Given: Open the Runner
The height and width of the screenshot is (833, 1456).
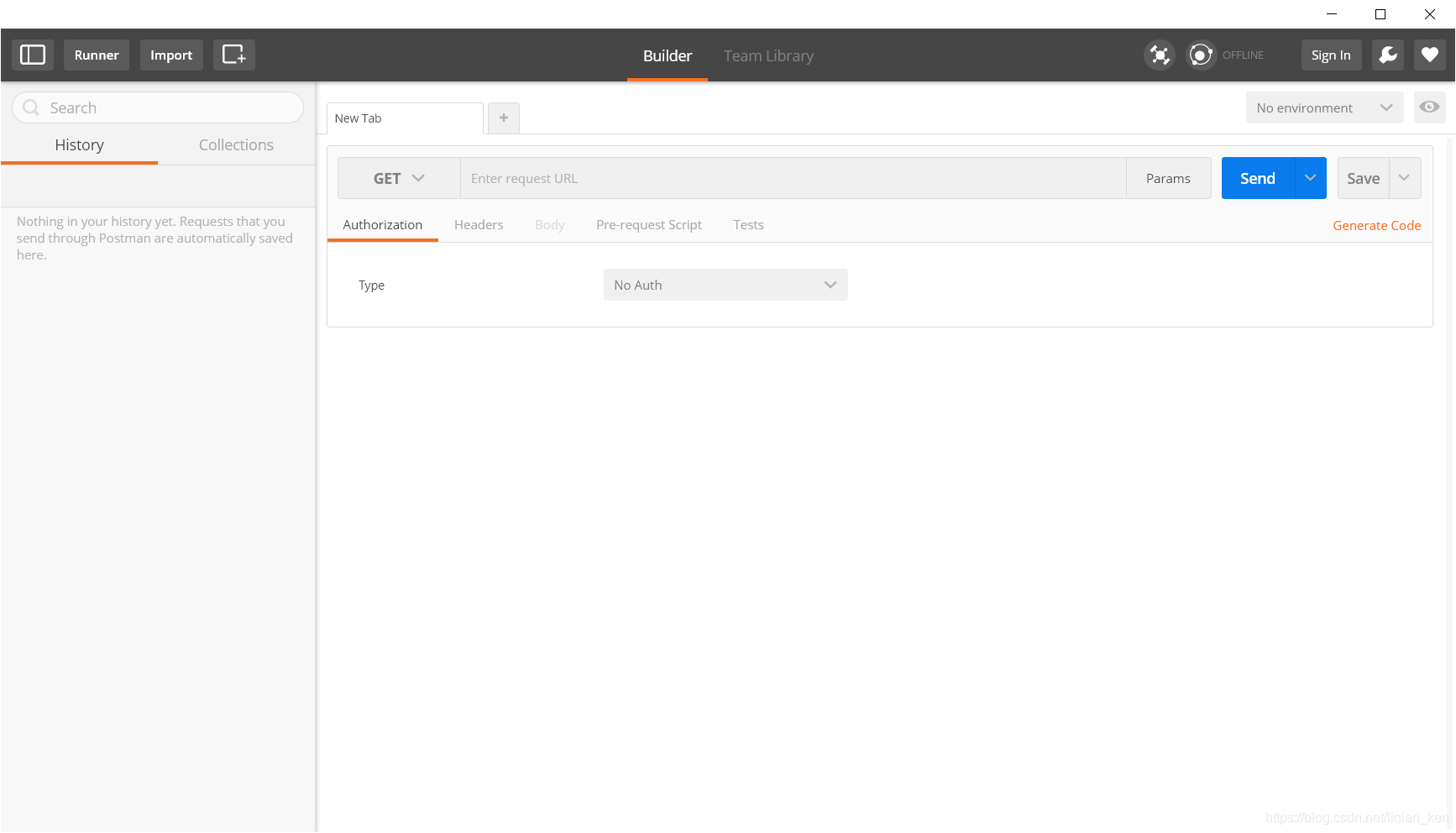Looking at the screenshot, I should pos(97,55).
